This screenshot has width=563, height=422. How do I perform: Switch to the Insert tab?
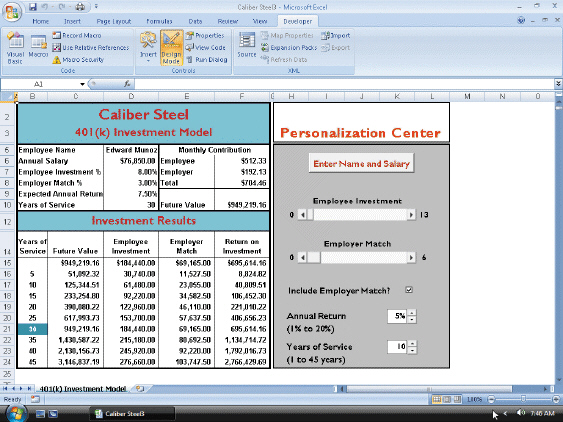(x=72, y=21)
